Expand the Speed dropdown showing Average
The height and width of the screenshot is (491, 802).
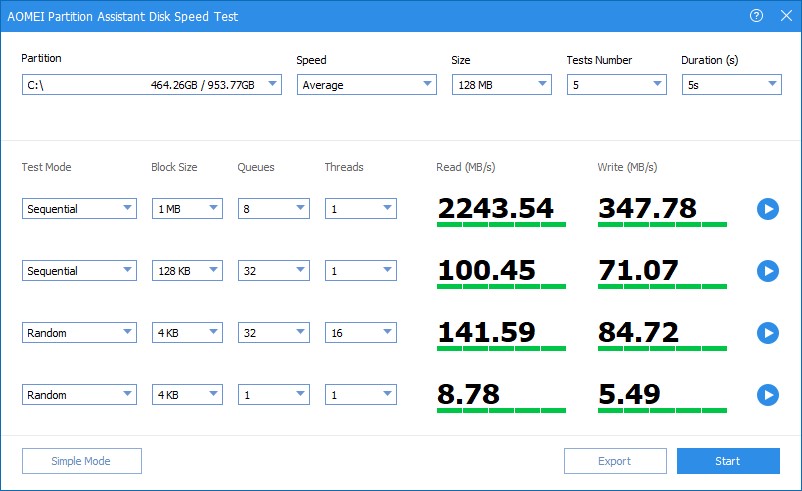366,85
